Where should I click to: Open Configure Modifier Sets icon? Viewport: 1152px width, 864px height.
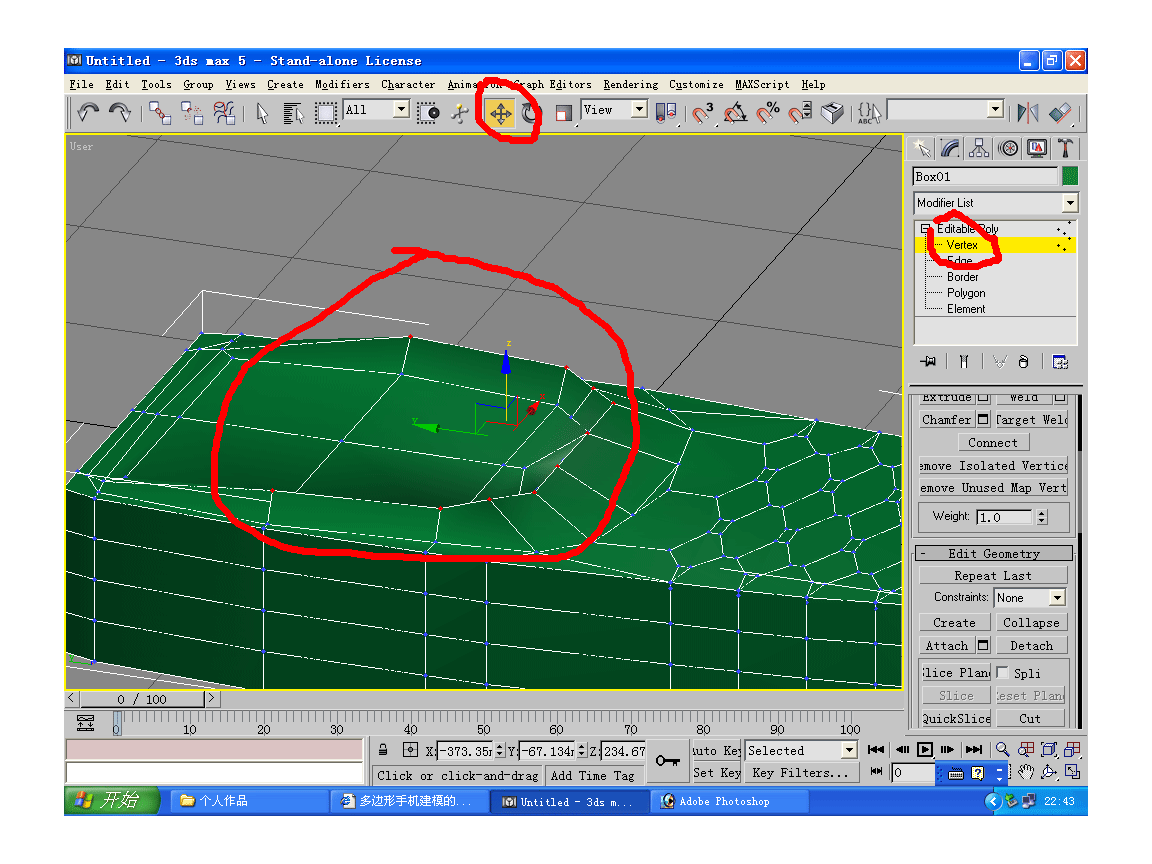pyautogui.click(x=1060, y=361)
